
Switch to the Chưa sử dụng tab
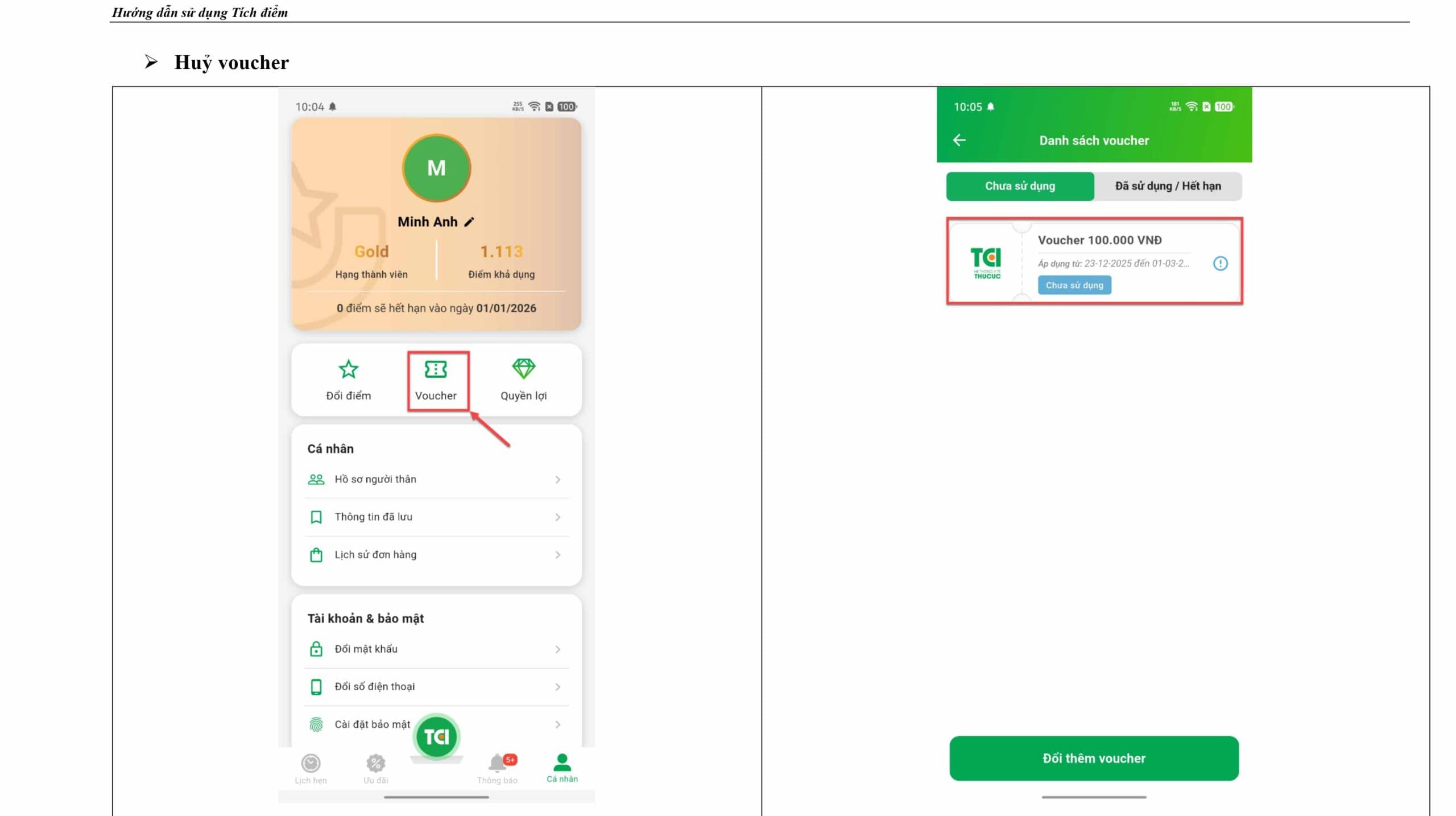pos(1019,186)
